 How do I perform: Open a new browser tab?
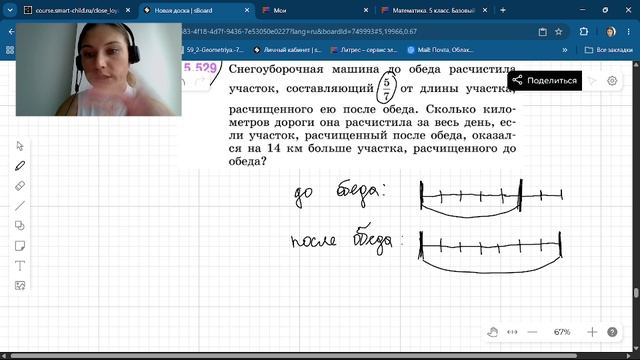pos(503,10)
